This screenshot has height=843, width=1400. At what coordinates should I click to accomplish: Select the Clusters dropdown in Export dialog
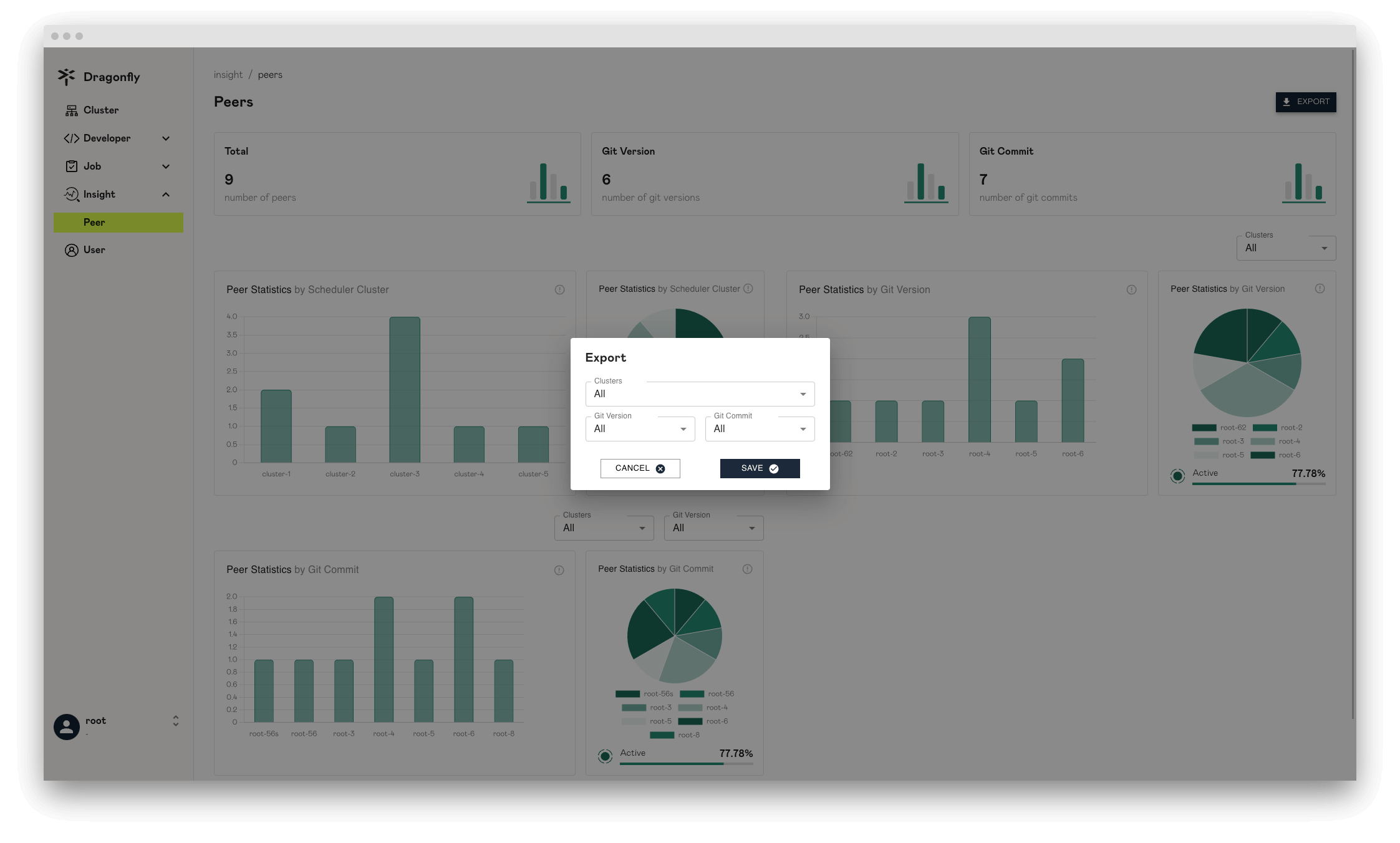coord(700,393)
